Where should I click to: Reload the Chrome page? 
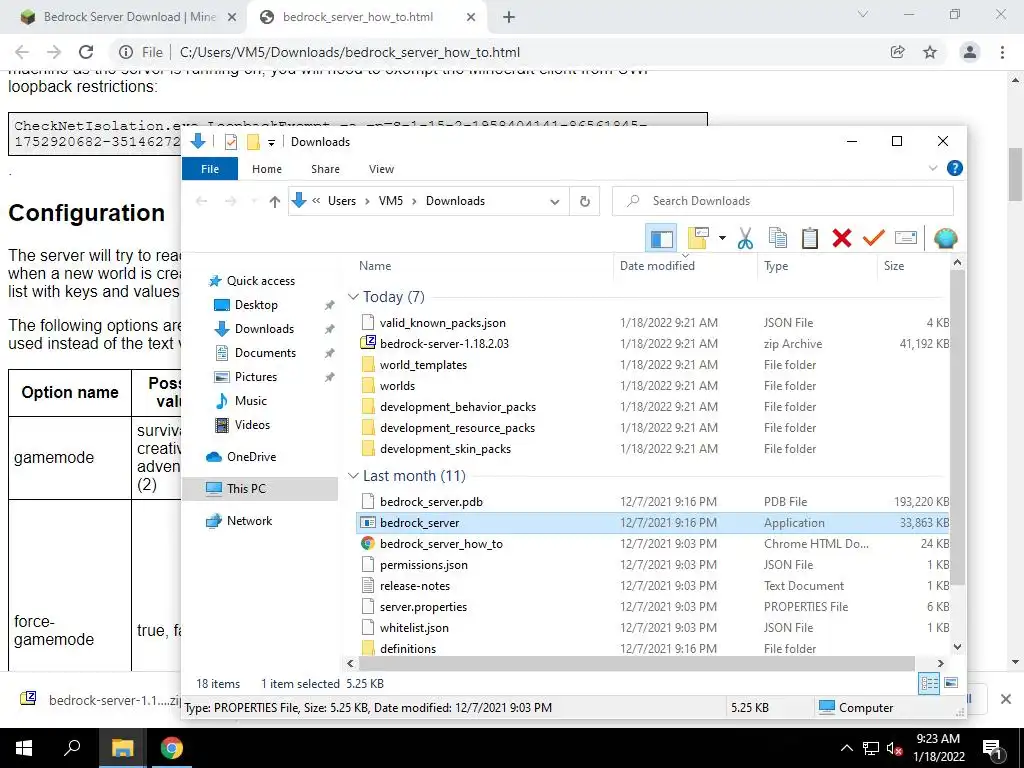click(x=86, y=52)
